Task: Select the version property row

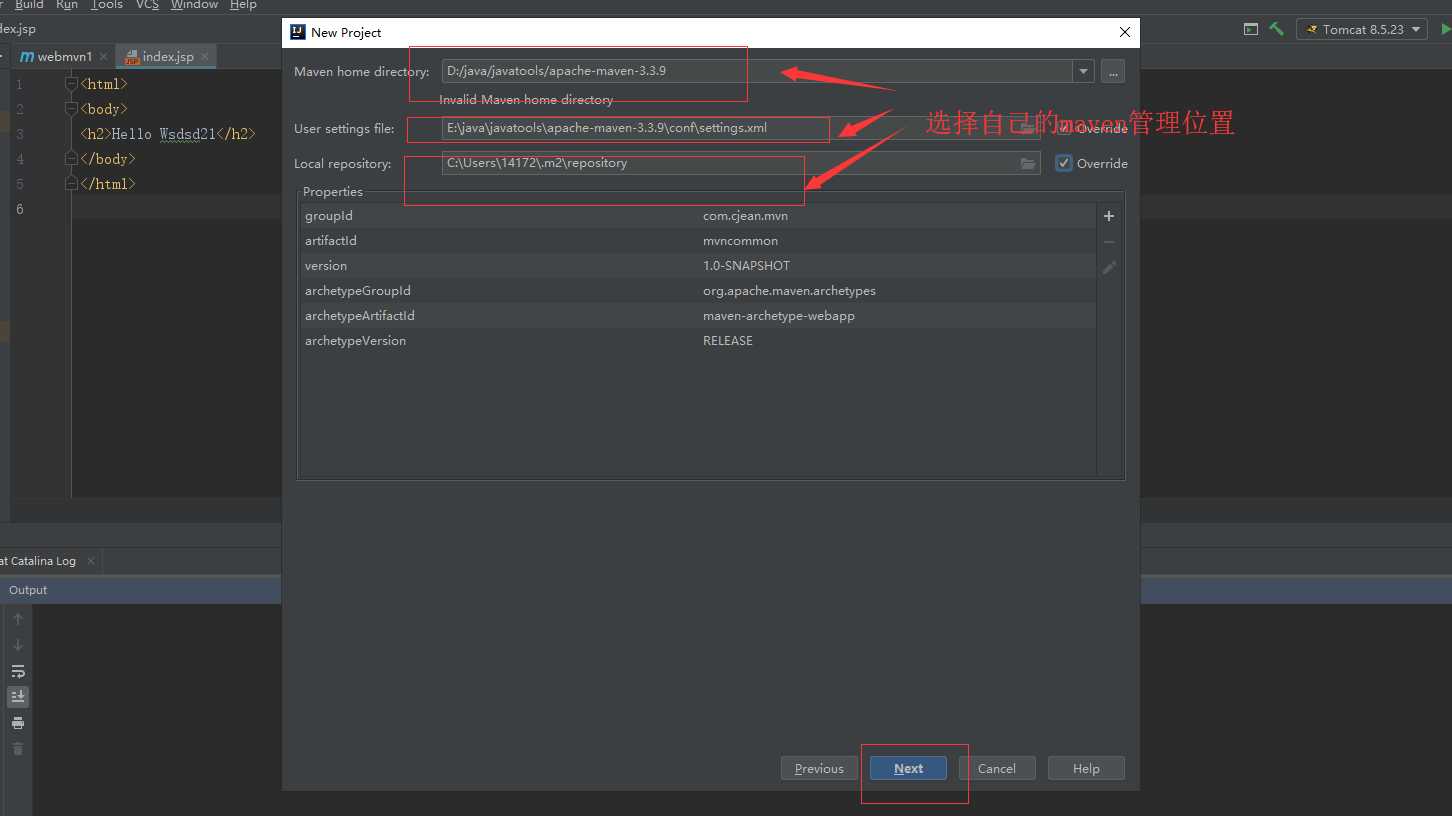Action: pos(697,266)
